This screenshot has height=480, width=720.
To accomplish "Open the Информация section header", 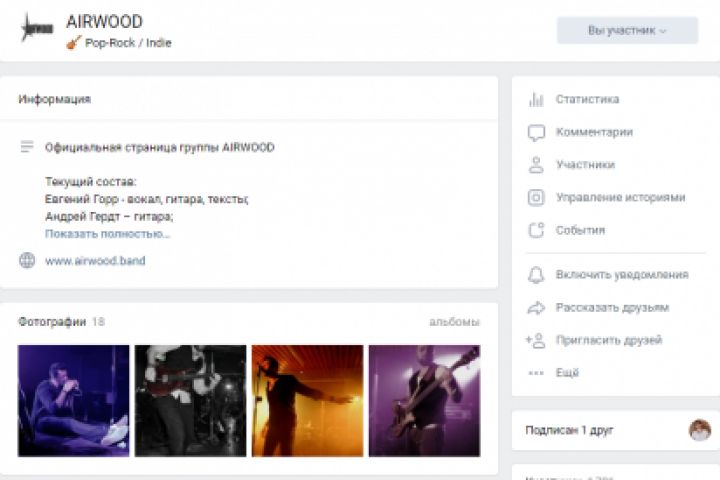I will pos(55,99).
